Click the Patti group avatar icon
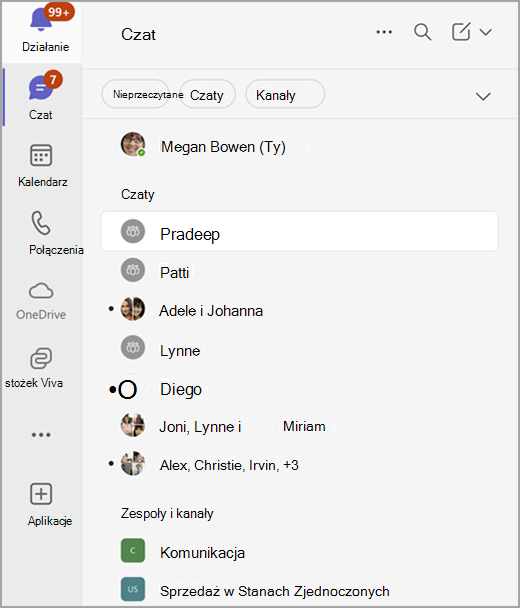Screen dimensions: 520x608 133,270
